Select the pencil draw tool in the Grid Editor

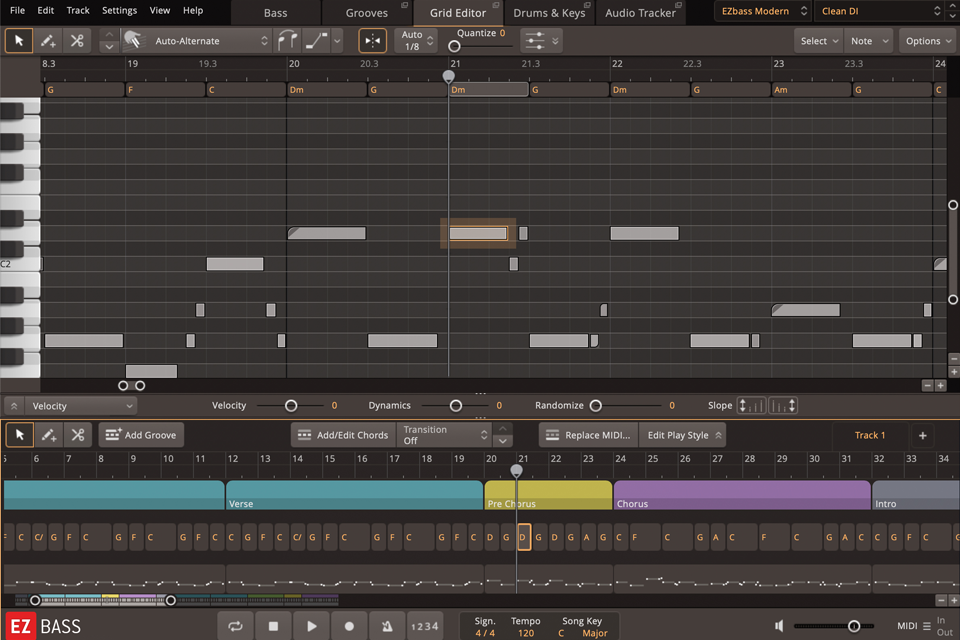(x=48, y=41)
